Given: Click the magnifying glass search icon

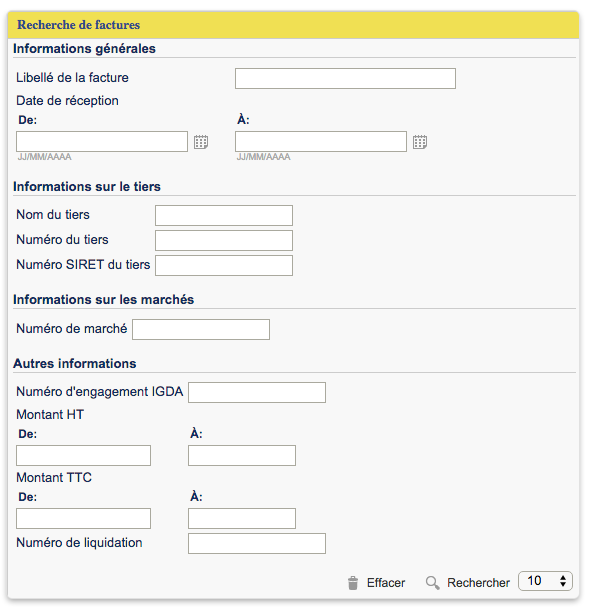Looking at the screenshot, I should pos(432,583).
